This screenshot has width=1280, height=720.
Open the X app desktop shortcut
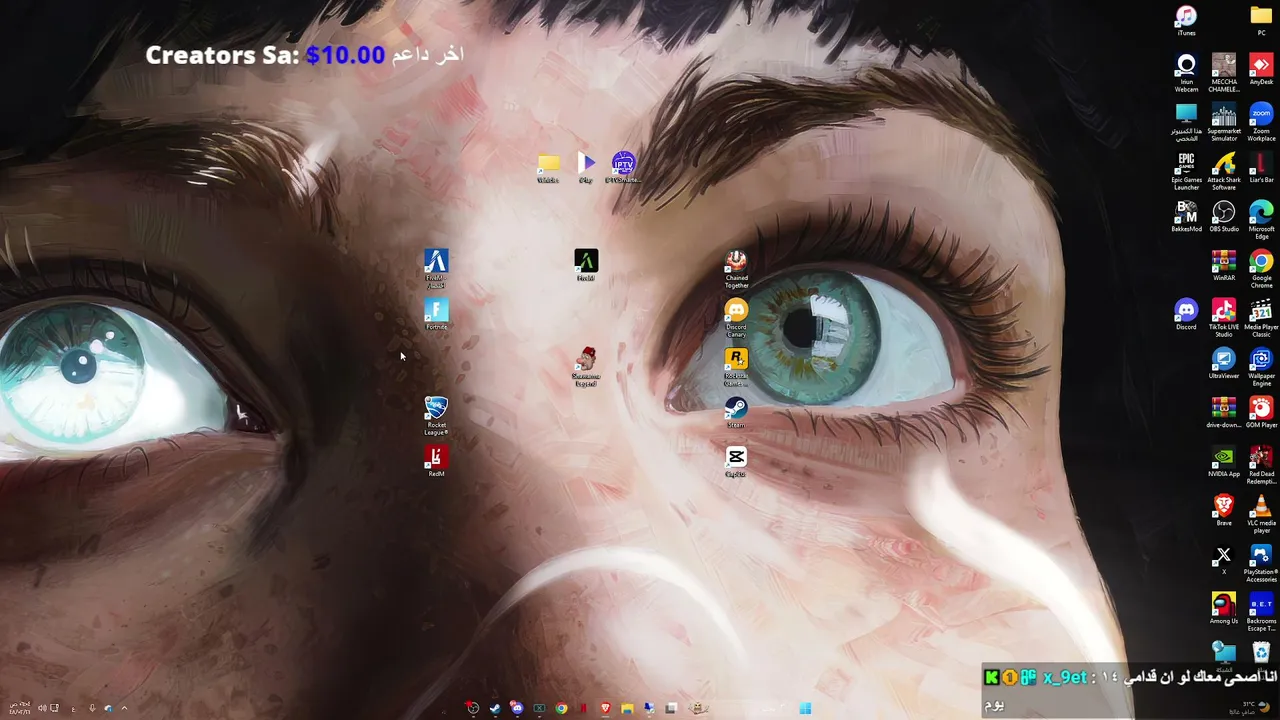click(1224, 558)
